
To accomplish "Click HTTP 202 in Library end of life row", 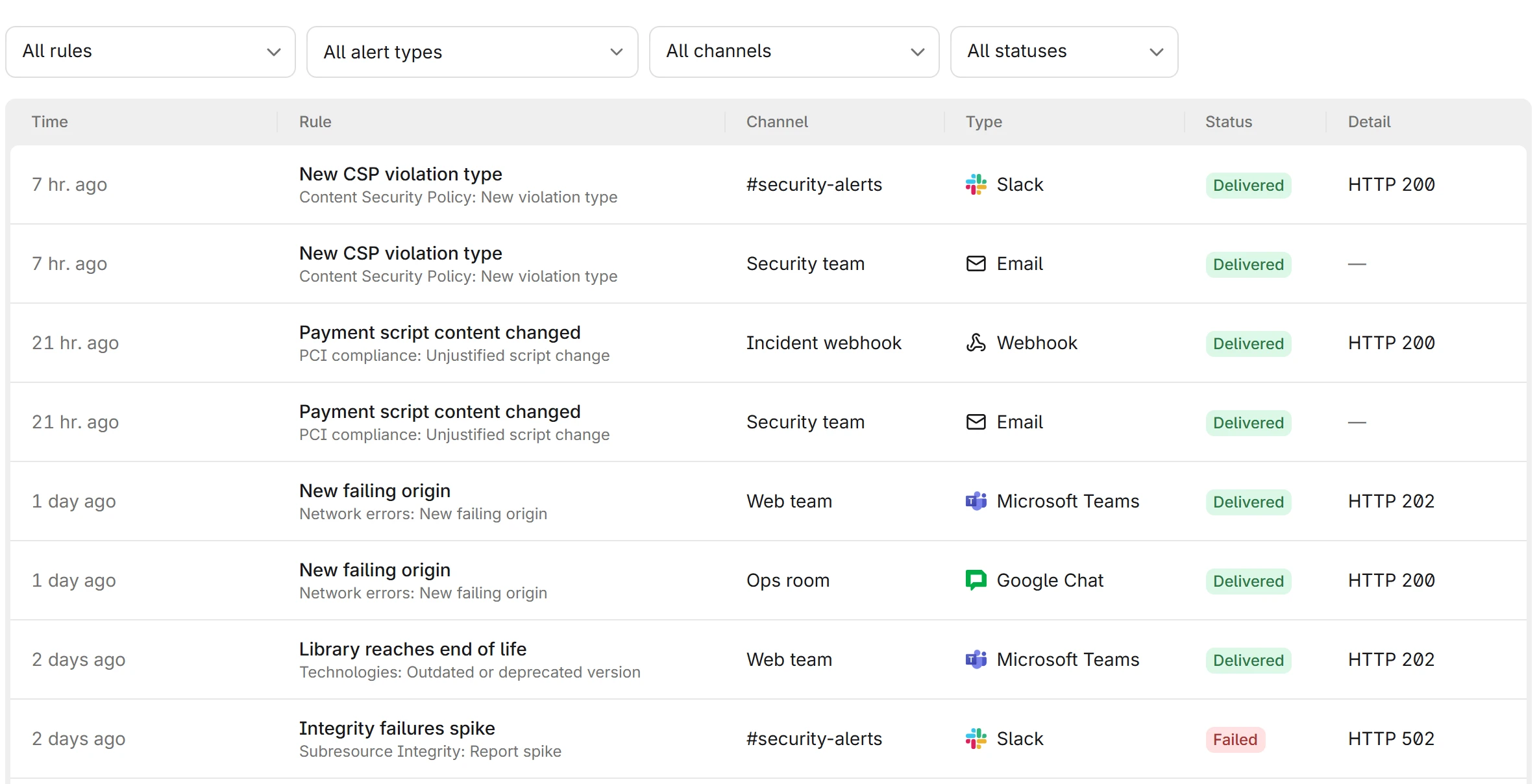I will tap(1391, 659).
